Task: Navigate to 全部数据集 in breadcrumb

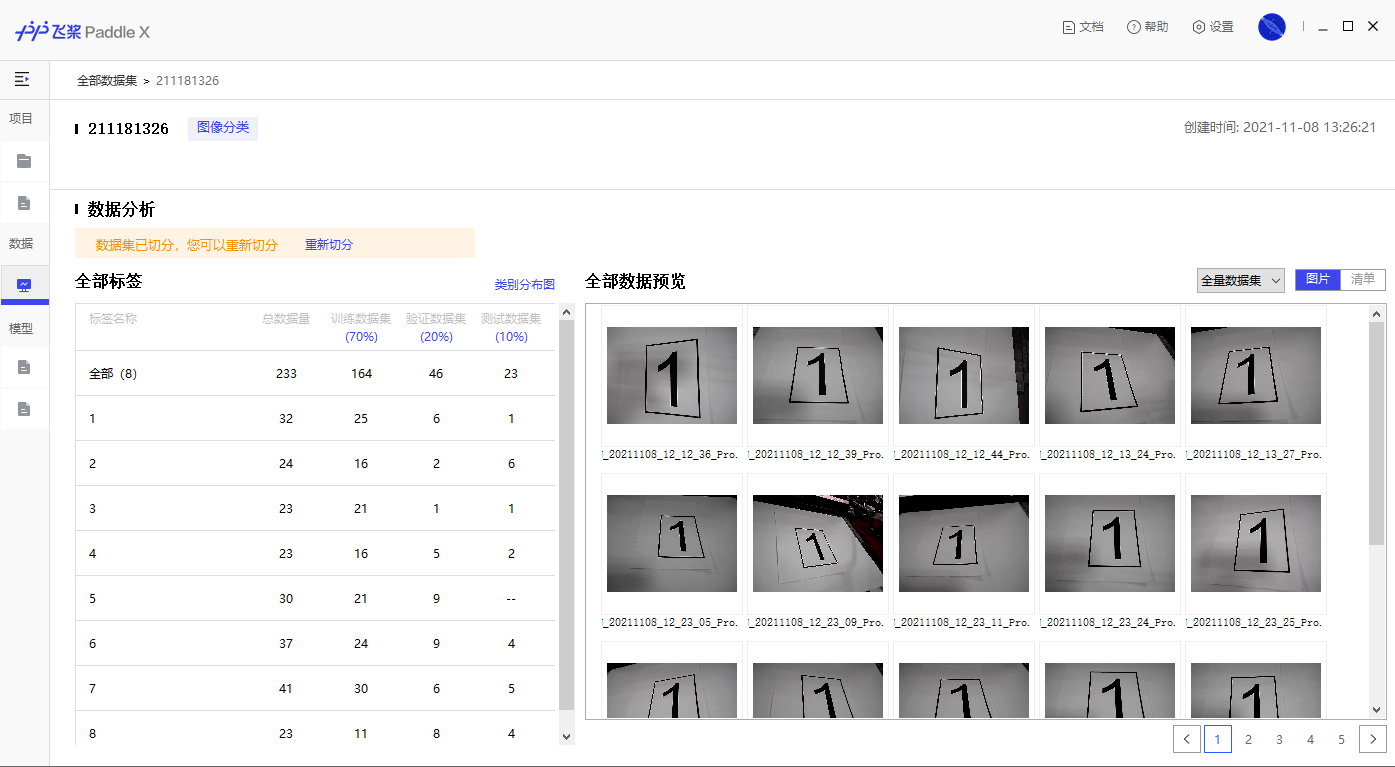Action: (x=107, y=80)
